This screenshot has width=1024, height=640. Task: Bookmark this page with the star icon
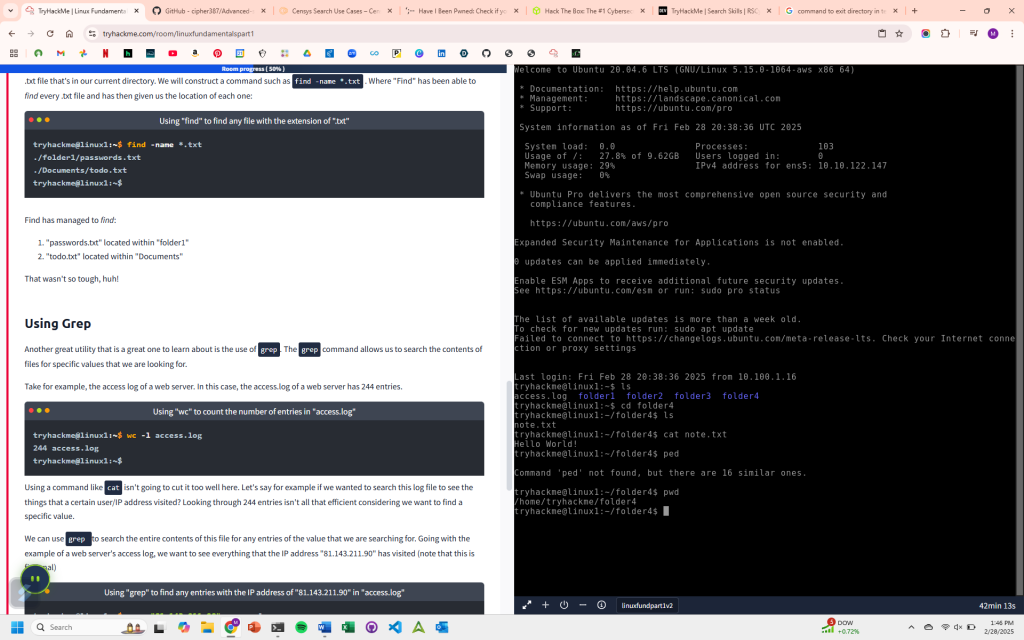point(899,33)
